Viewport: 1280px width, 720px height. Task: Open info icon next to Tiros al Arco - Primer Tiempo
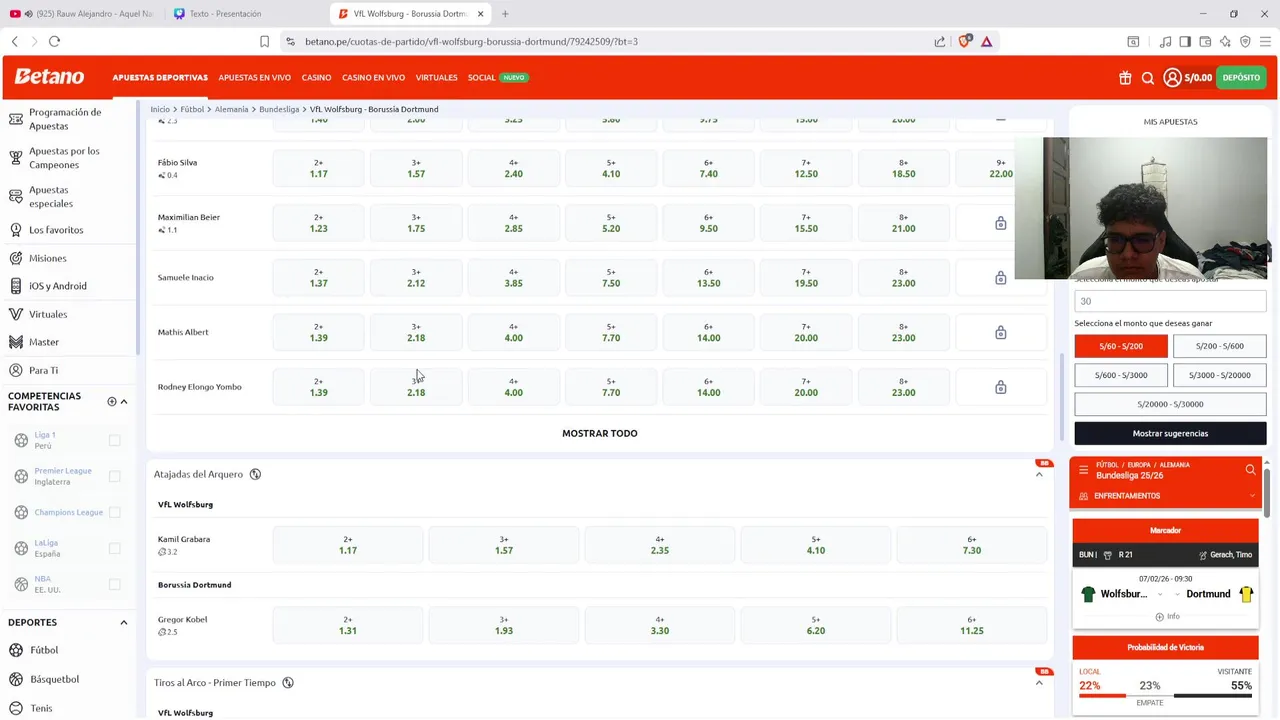pyautogui.click(x=288, y=683)
